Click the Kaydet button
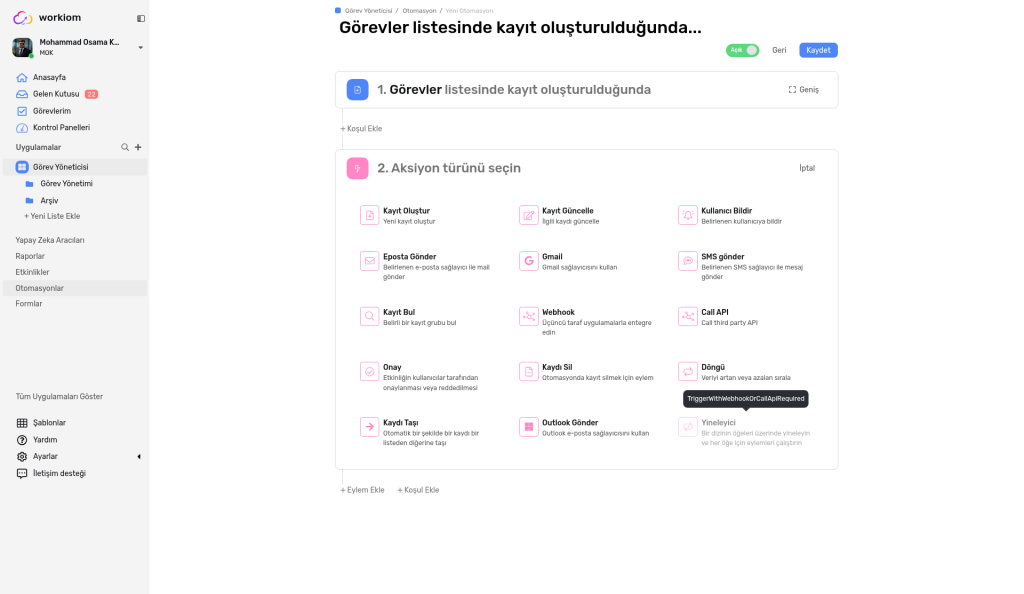 pyautogui.click(x=818, y=50)
